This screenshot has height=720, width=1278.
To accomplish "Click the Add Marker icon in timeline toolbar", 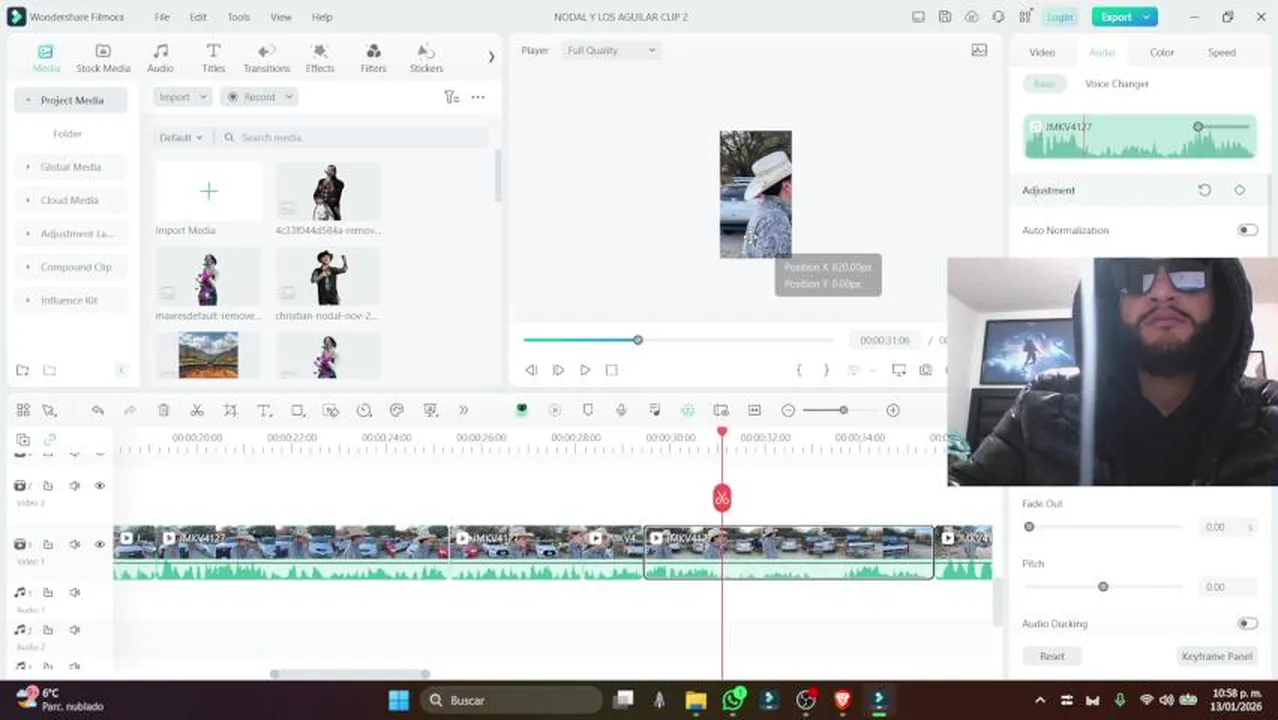I will 588,410.
